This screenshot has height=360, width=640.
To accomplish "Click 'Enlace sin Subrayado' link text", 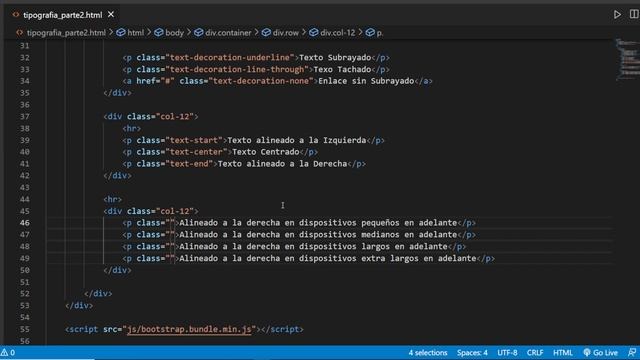I will (366, 81).
